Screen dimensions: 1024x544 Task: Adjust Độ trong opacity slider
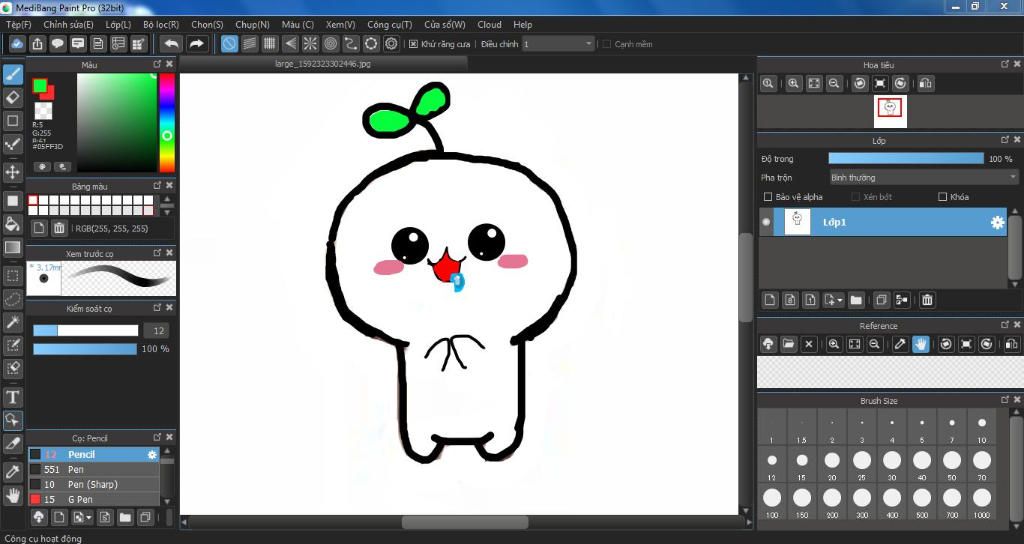[906, 159]
